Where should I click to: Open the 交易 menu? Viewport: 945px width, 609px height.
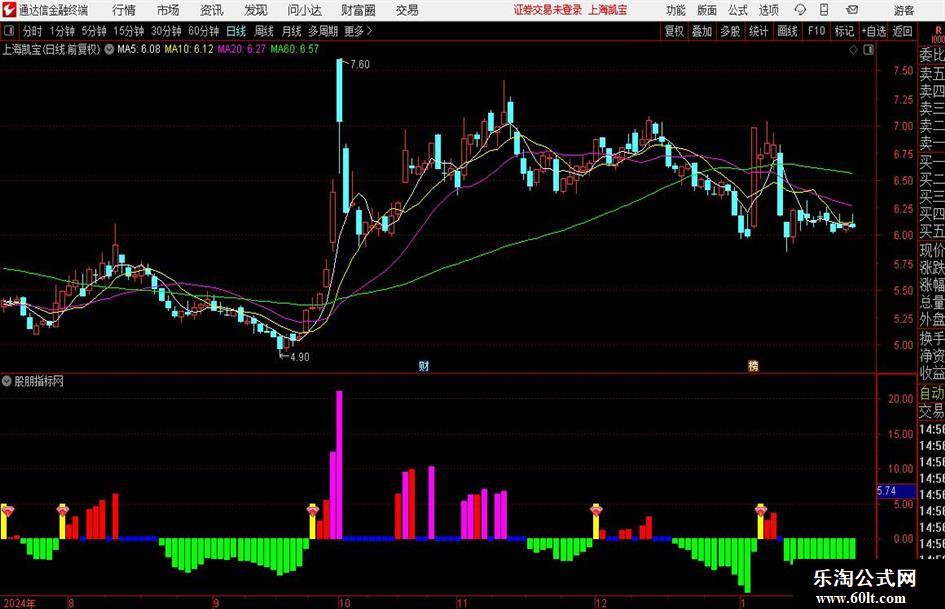pos(407,10)
